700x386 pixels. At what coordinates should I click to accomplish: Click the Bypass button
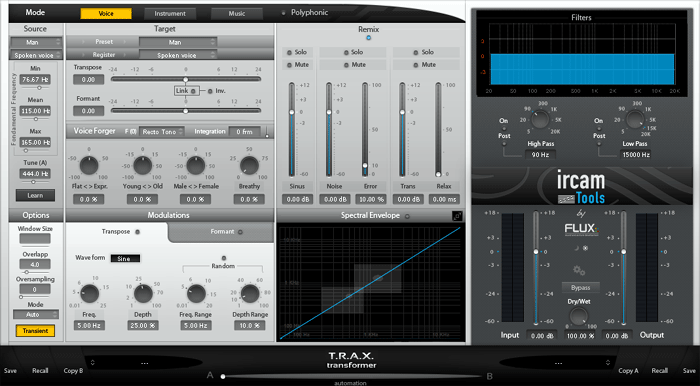click(x=580, y=287)
